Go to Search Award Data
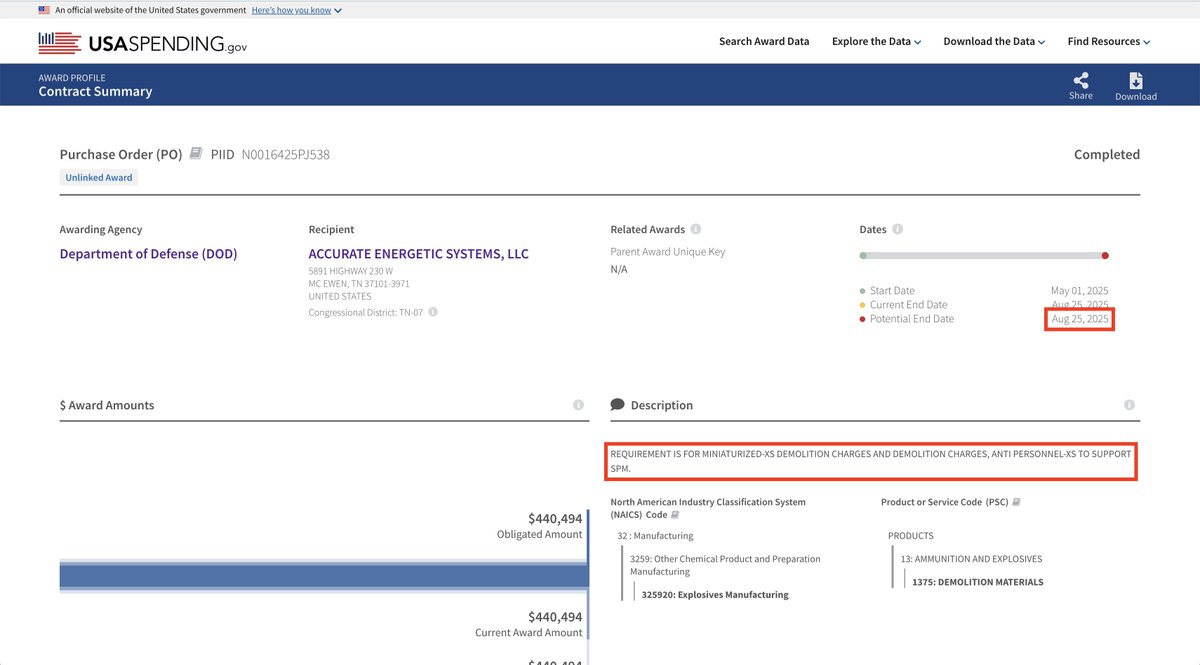 (x=764, y=42)
